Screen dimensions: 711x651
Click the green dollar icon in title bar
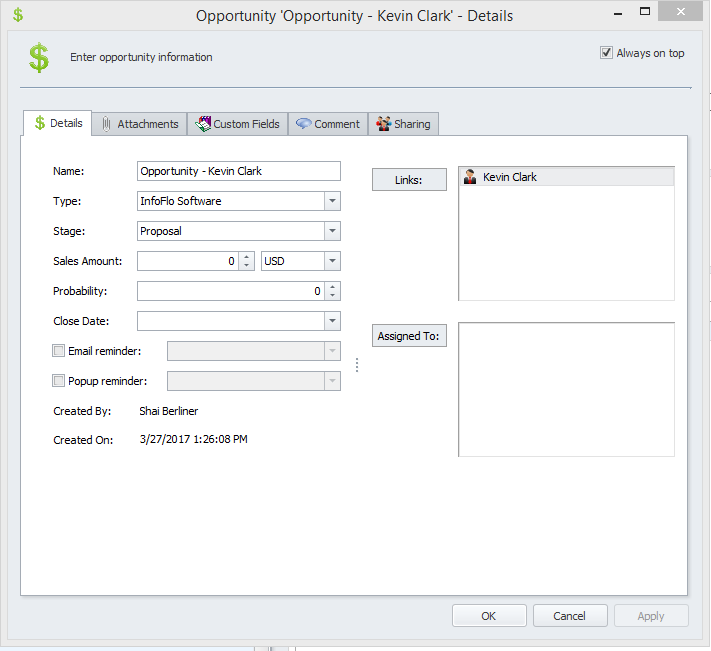[x=17, y=15]
